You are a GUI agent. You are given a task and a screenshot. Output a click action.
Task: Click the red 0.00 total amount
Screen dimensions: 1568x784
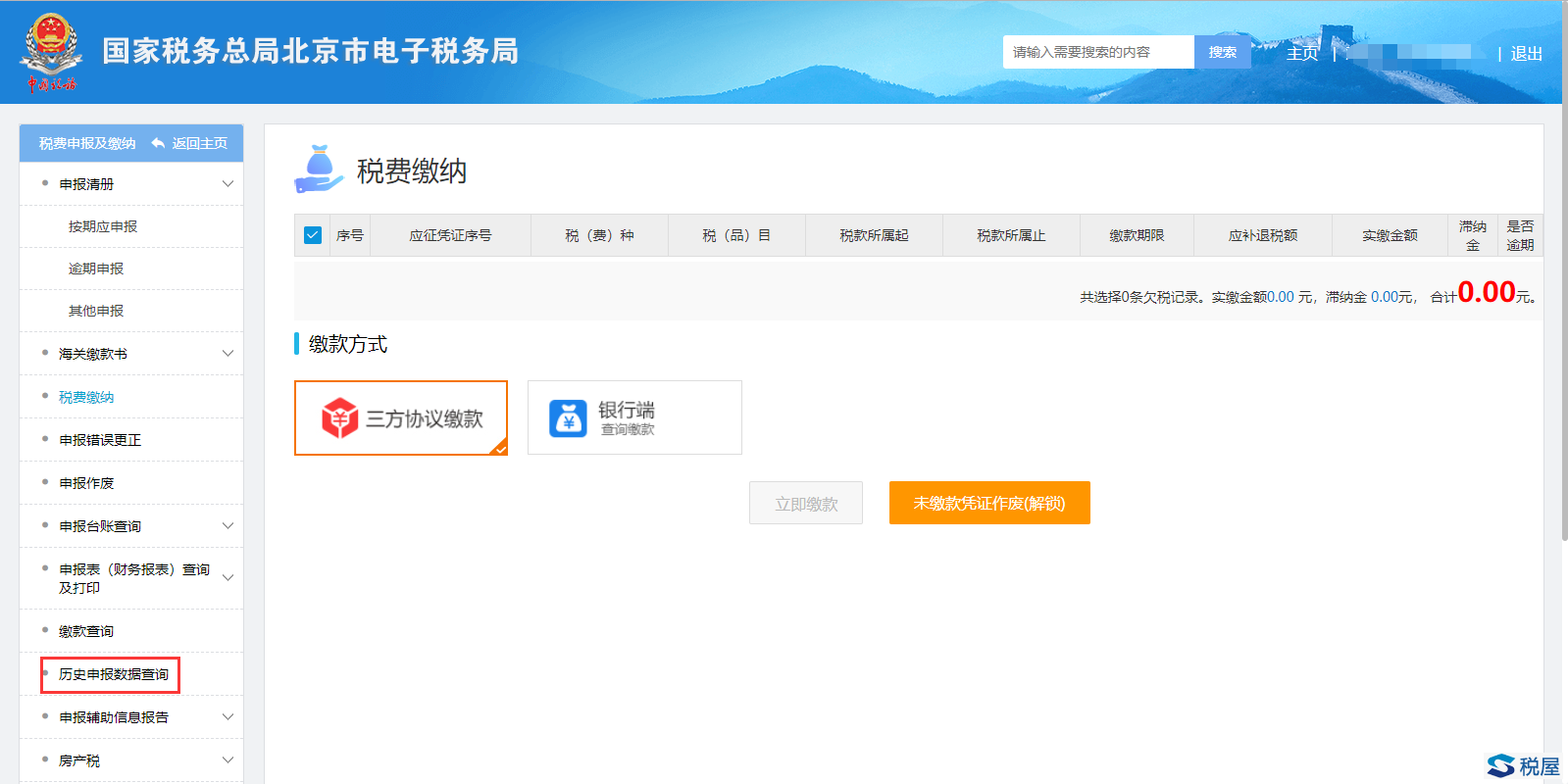coord(1487,292)
